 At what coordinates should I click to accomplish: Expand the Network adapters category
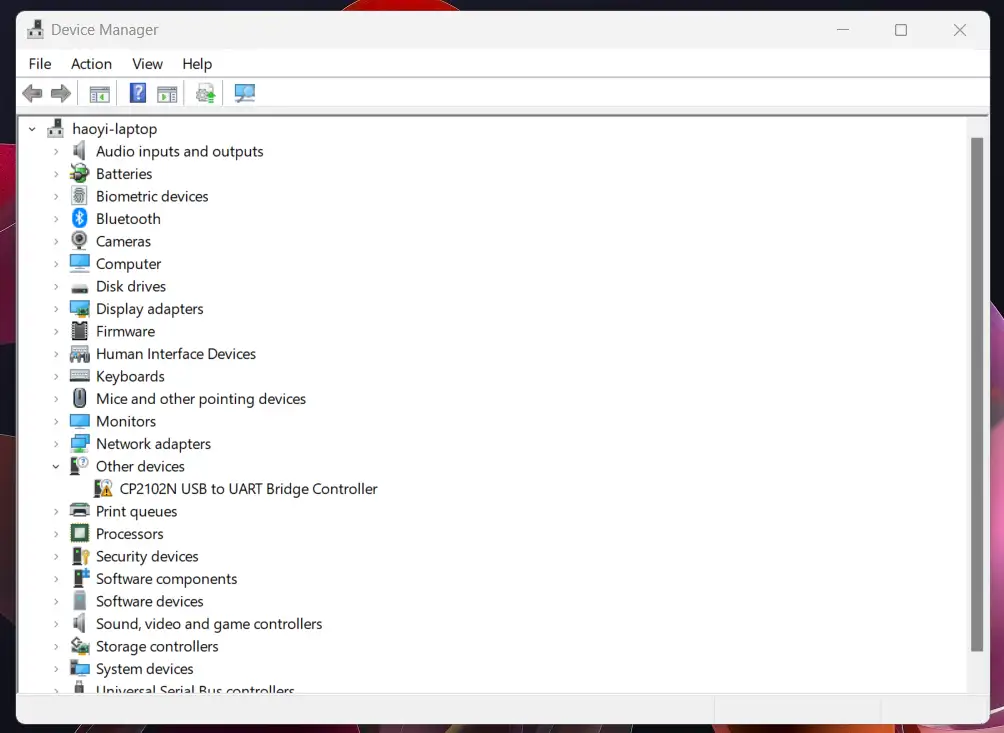pos(57,443)
